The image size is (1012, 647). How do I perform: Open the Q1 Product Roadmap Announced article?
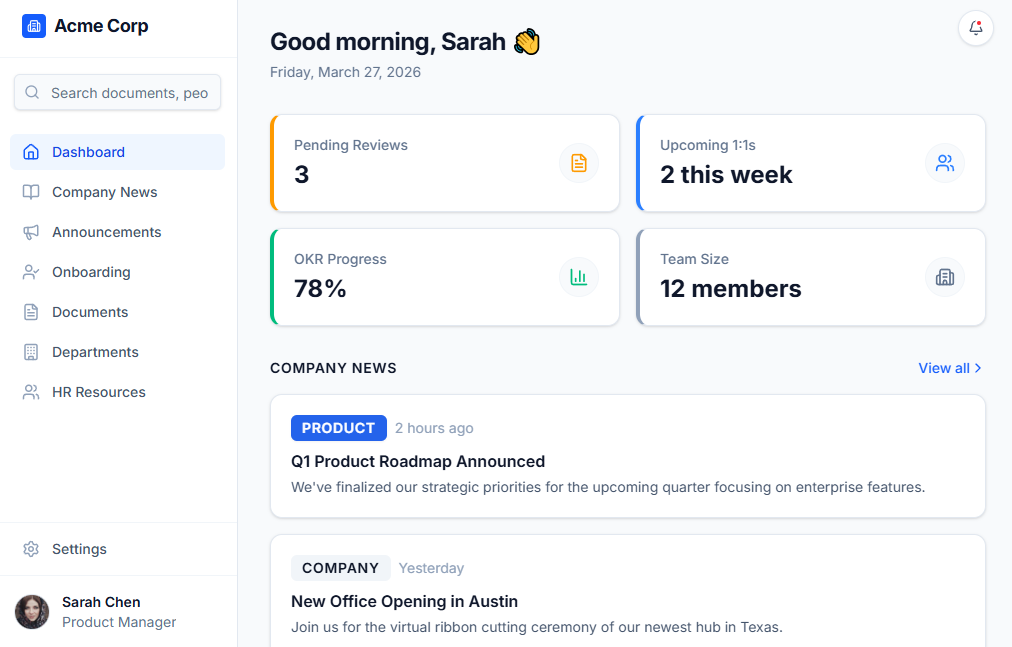click(x=417, y=461)
